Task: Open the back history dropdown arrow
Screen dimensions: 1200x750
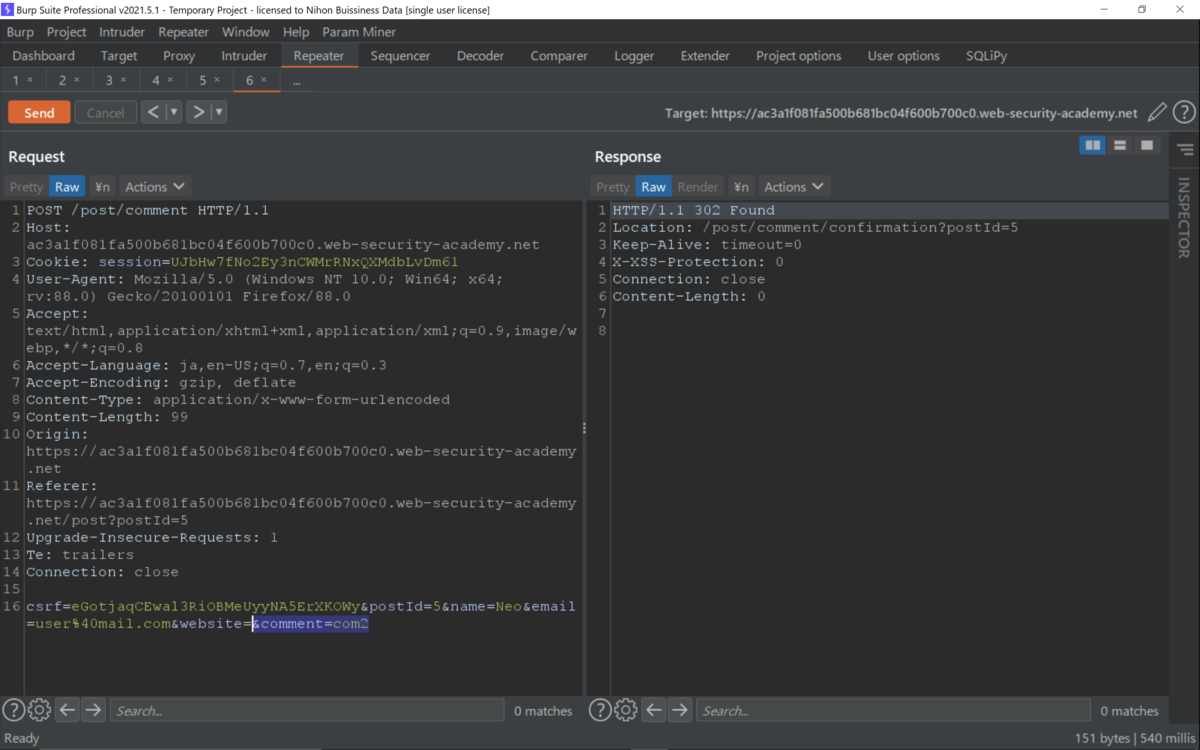Action: tap(174, 112)
